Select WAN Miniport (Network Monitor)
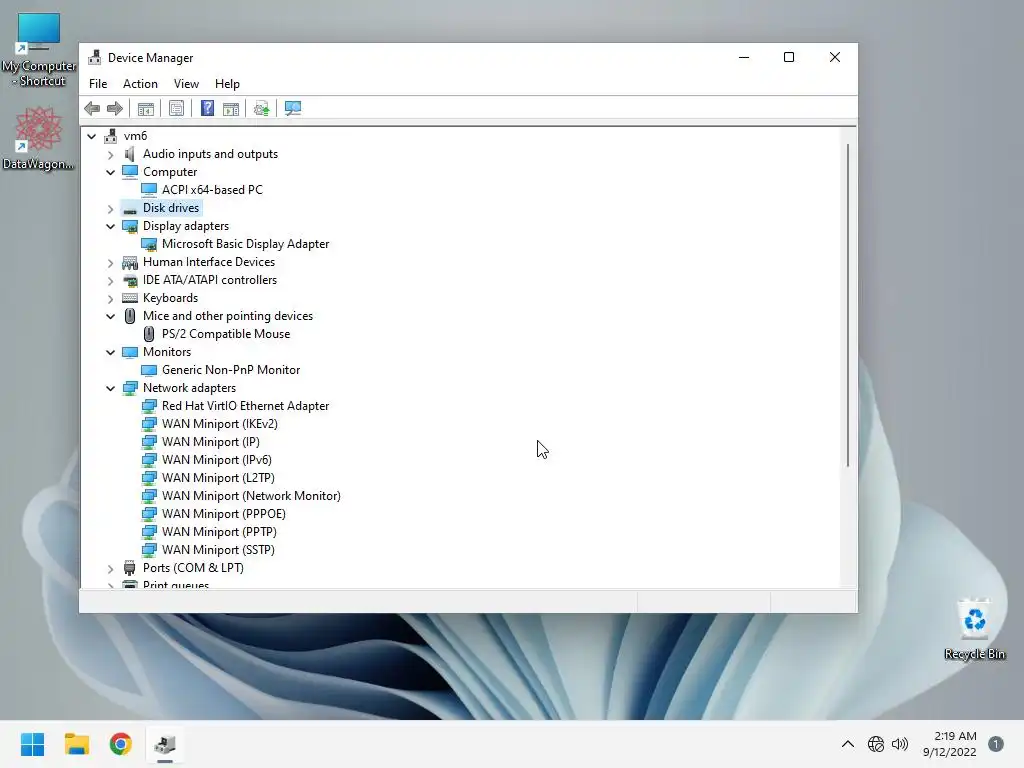This screenshot has height=768, width=1024. pyautogui.click(x=251, y=496)
